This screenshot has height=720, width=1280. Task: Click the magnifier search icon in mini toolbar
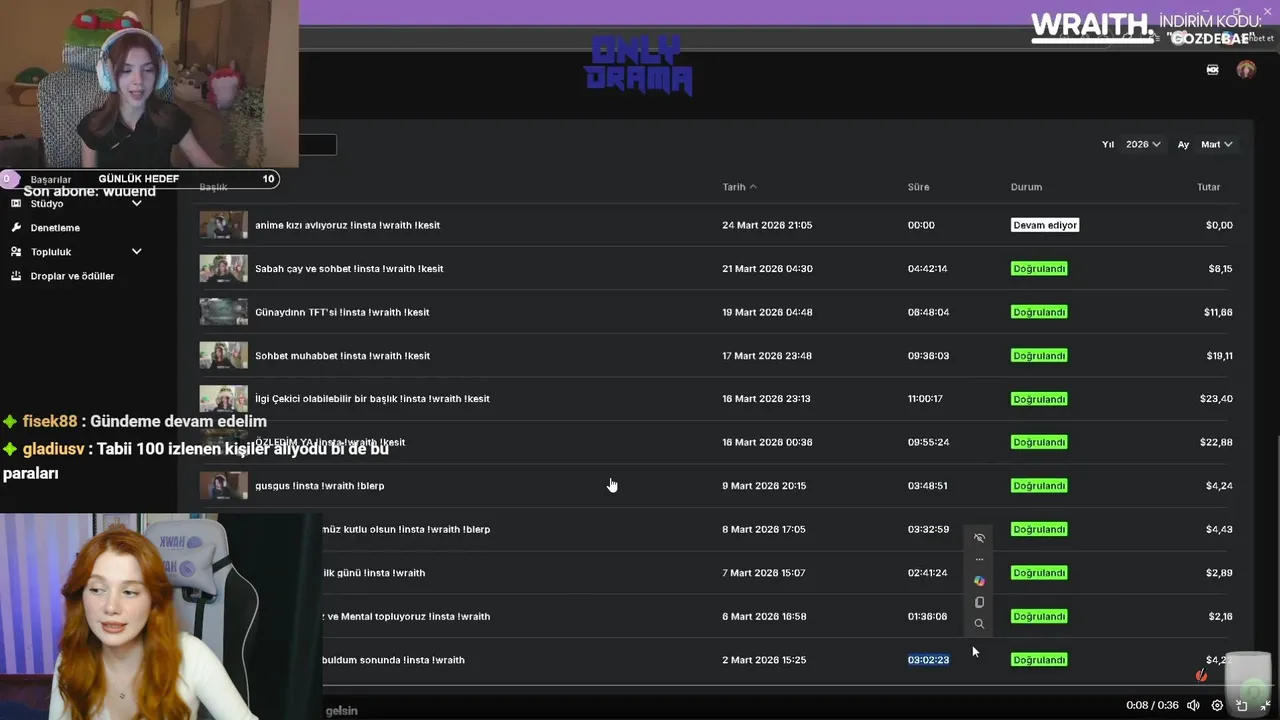979,624
